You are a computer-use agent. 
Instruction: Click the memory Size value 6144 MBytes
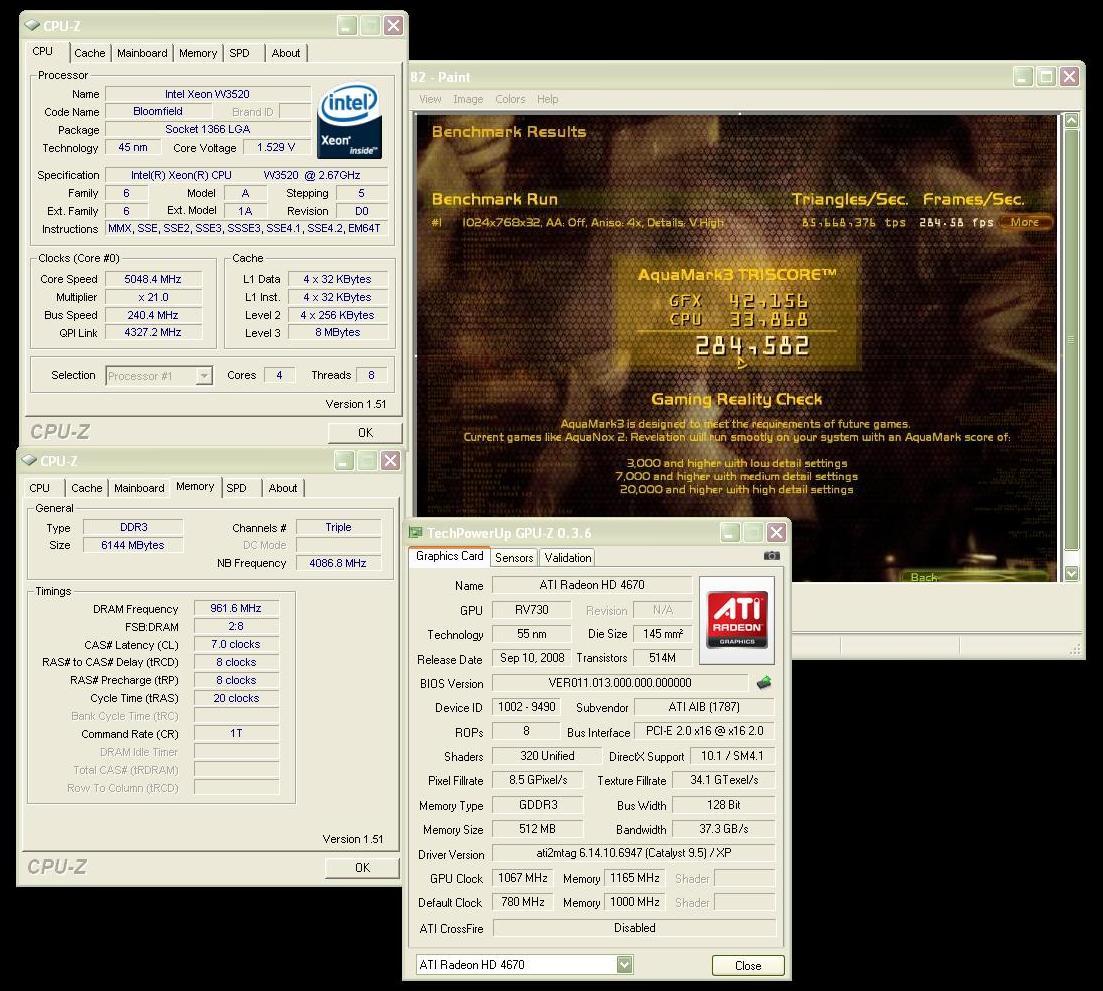132,545
